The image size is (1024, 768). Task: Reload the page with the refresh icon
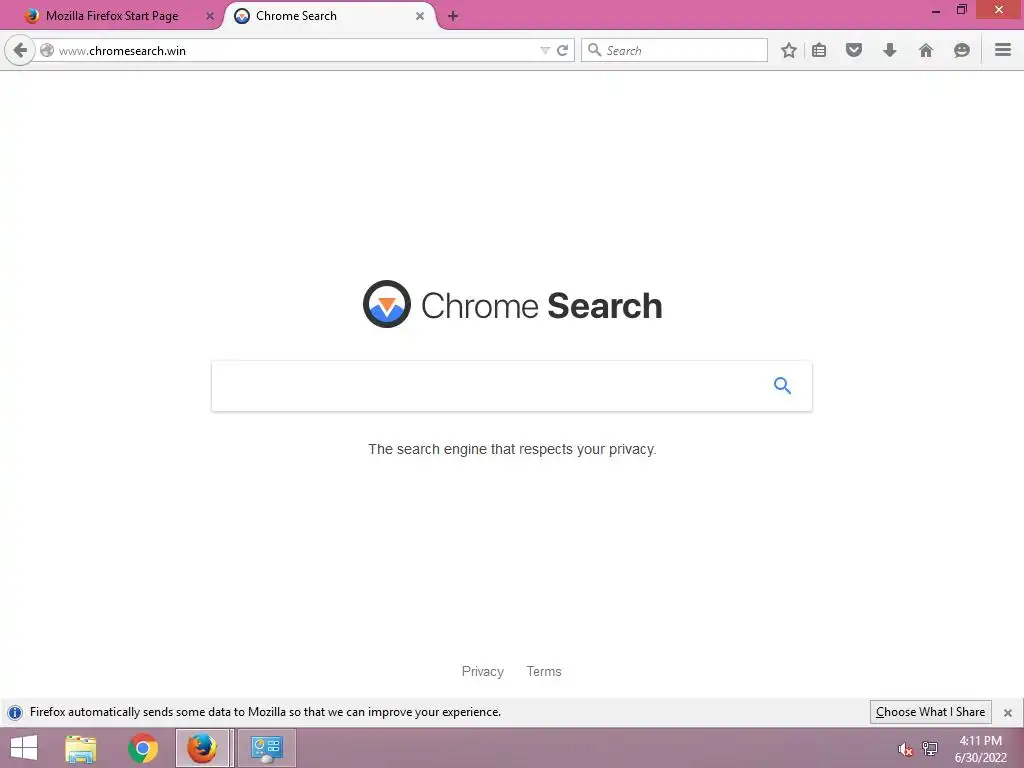click(x=562, y=50)
